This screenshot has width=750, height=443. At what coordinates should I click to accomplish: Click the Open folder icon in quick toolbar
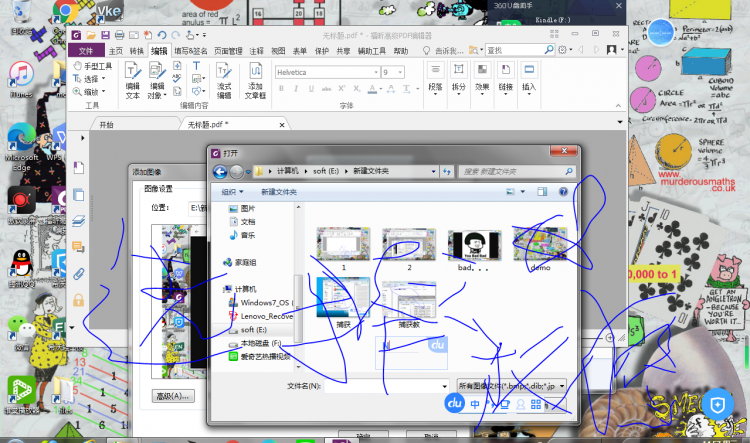pyautogui.click(x=91, y=35)
